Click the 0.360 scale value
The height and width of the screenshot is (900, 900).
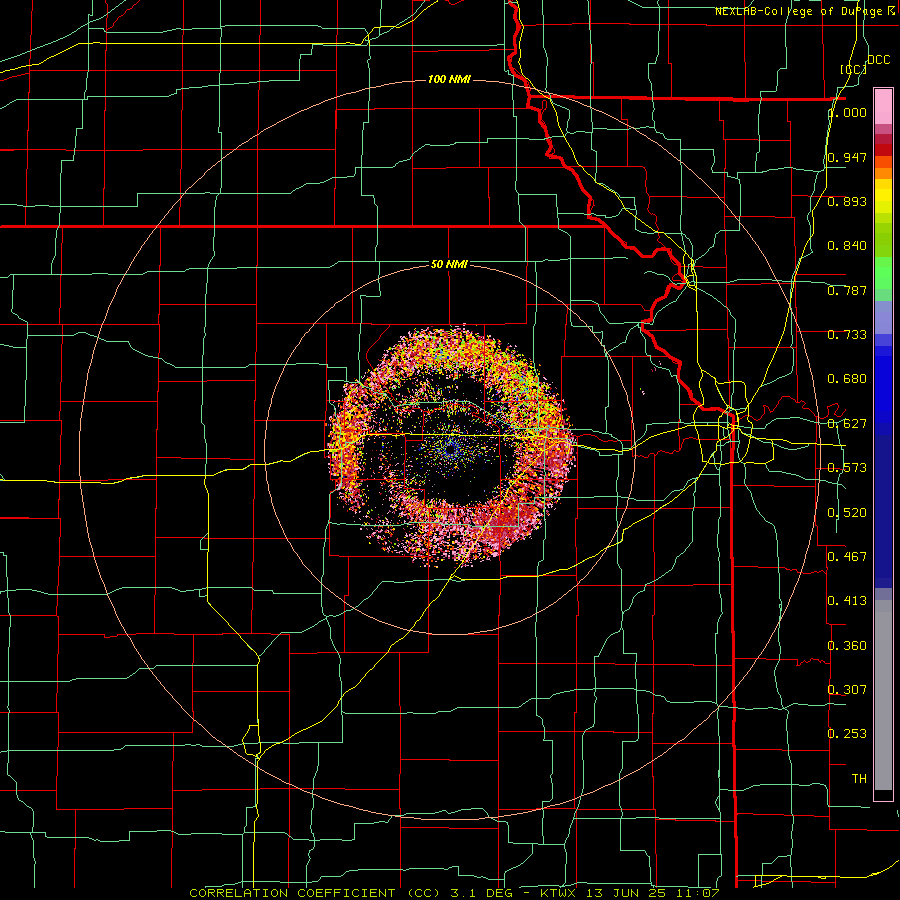pyautogui.click(x=847, y=646)
